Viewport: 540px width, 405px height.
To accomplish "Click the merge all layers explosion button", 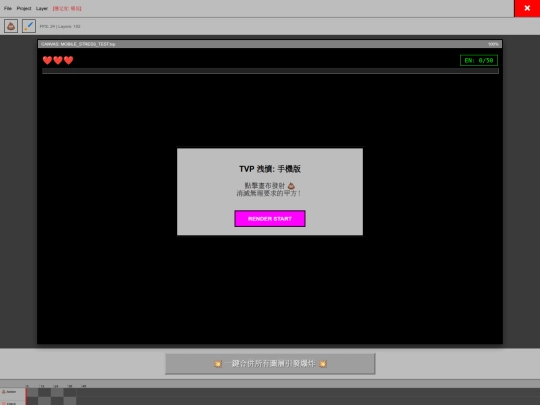I will point(270,364).
